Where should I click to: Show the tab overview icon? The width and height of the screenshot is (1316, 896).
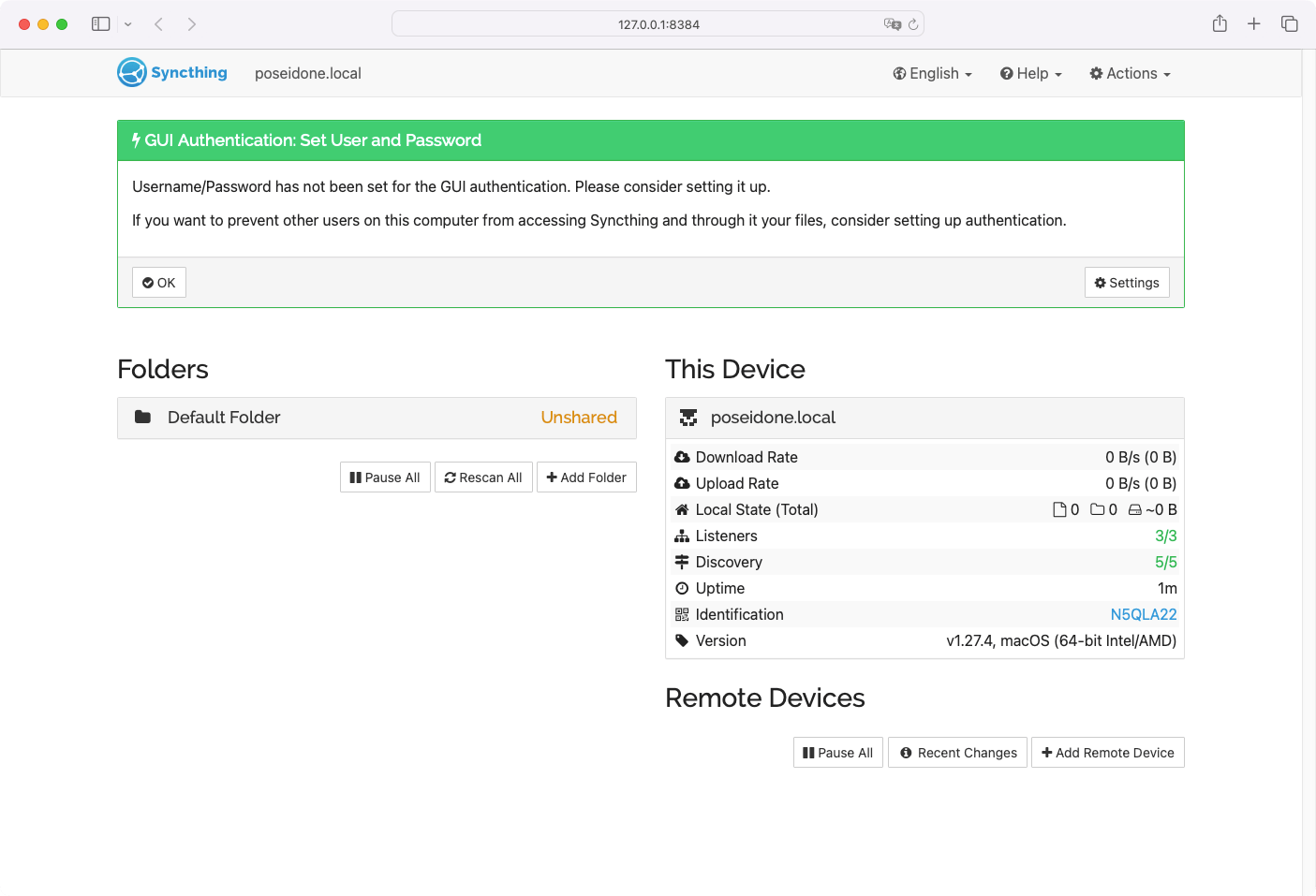[x=1289, y=24]
